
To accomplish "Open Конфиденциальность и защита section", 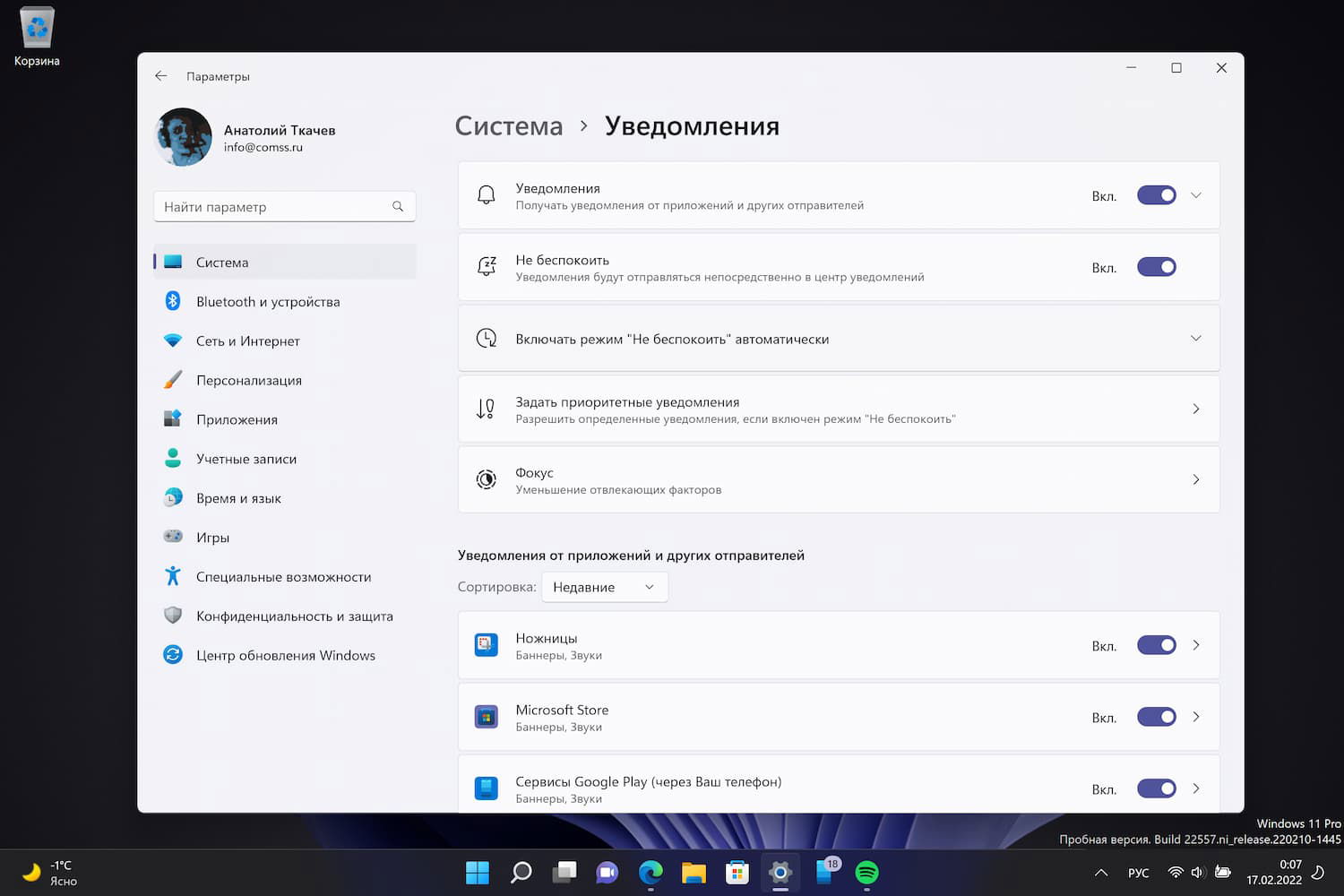I will click(x=285, y=616).
